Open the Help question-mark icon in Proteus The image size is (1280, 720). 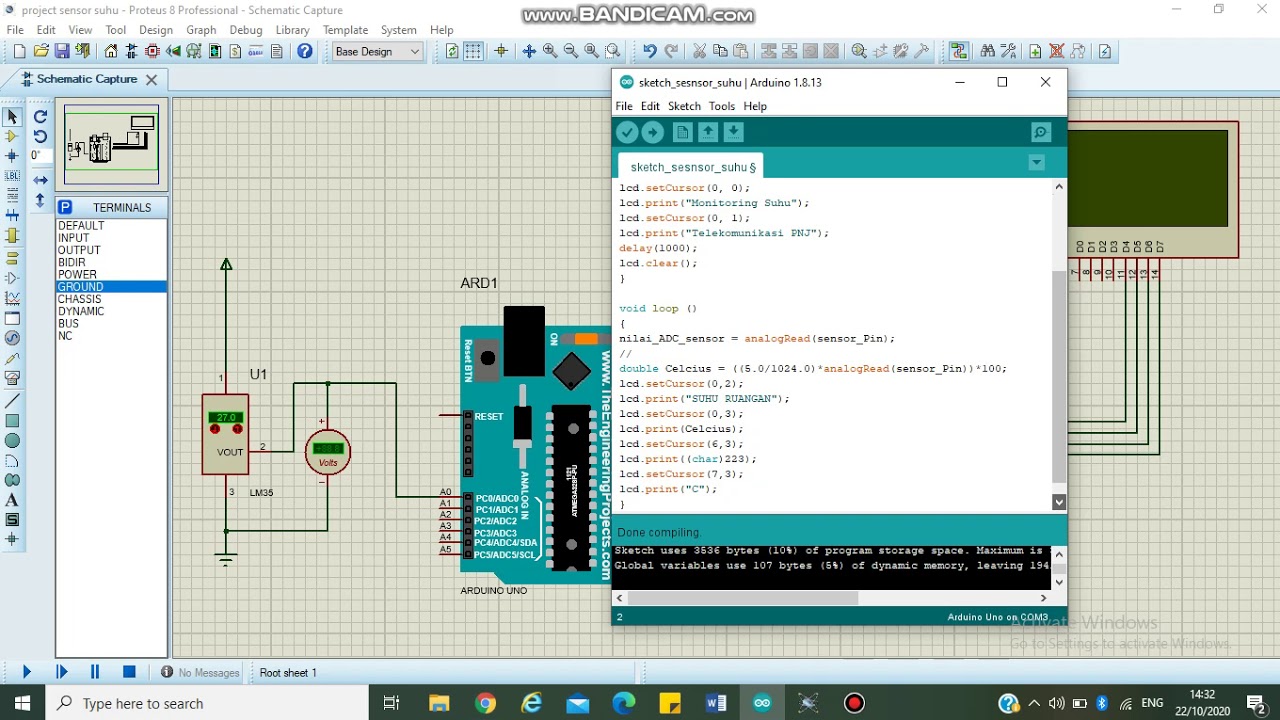click(305, 51)
